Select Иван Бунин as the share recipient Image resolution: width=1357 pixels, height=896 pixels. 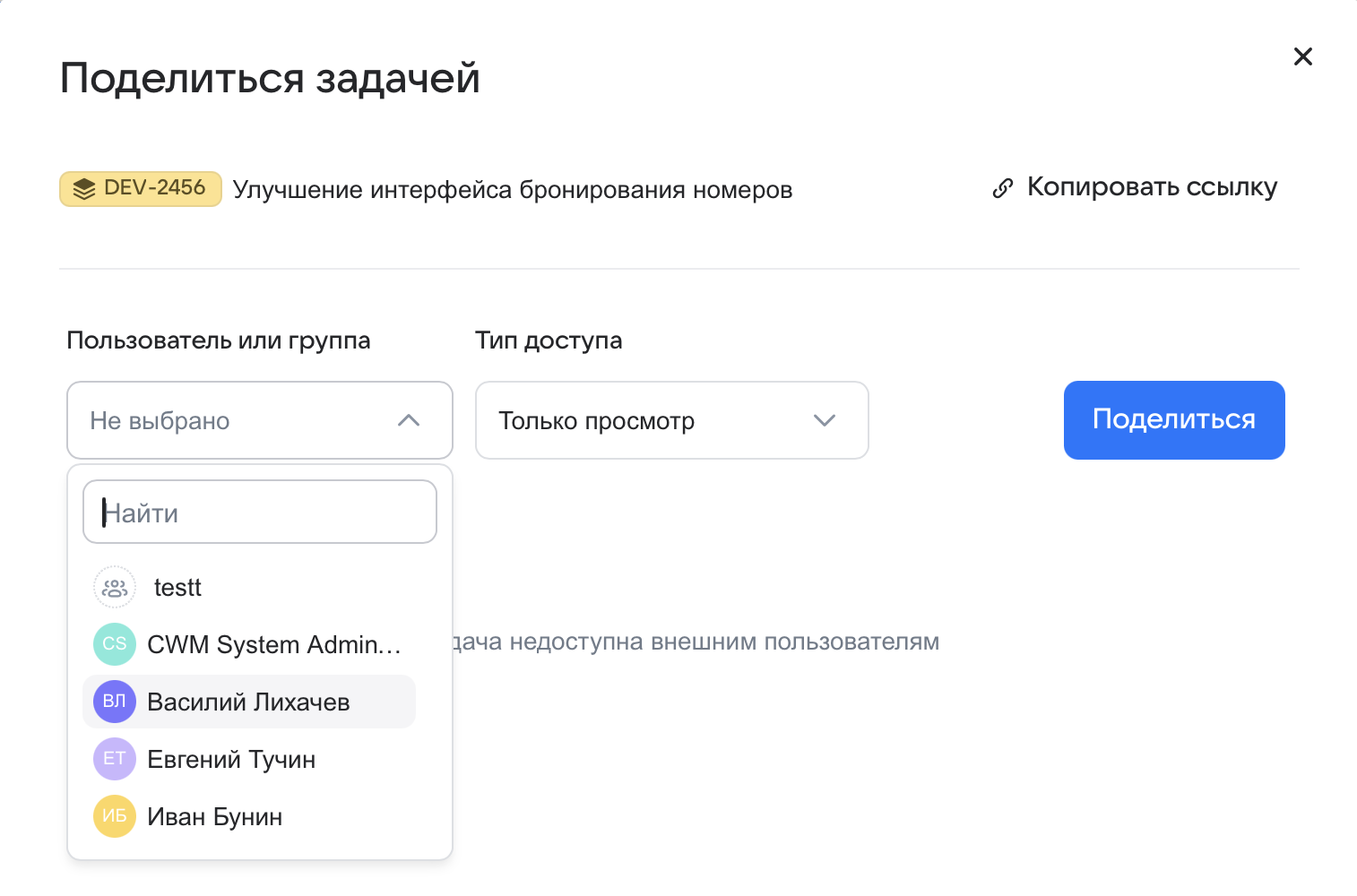(215, 816)
